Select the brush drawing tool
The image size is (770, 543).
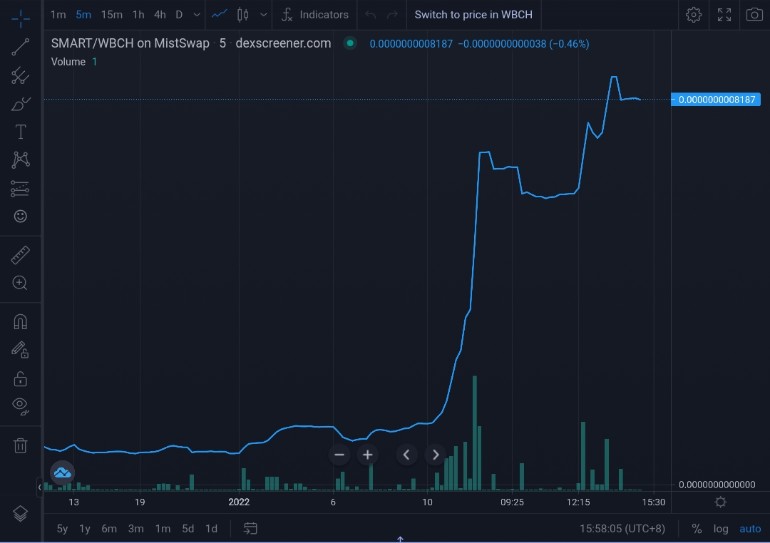(x=21, y=104)
